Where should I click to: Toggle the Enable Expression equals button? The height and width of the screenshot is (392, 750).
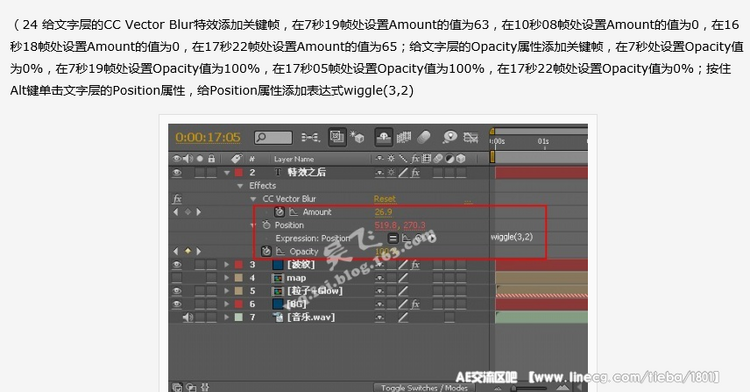point(393,238)
